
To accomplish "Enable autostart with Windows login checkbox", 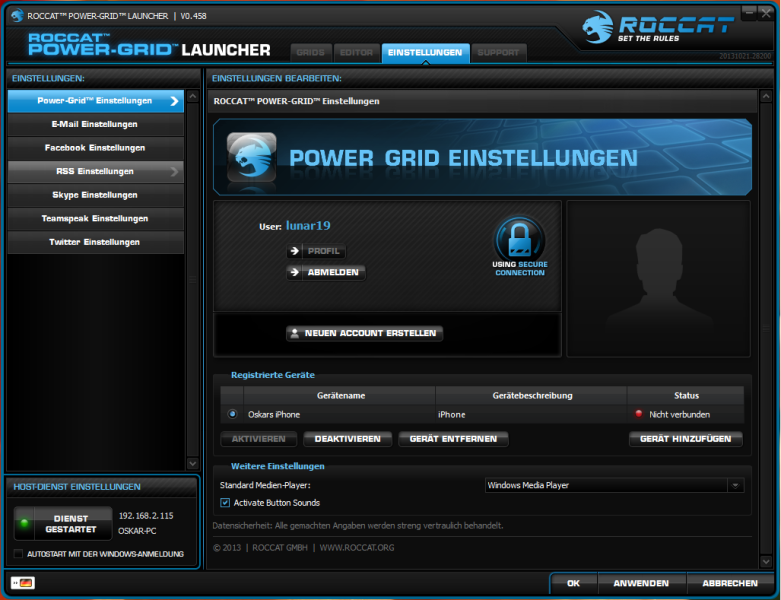I will (x=18, y=554).
